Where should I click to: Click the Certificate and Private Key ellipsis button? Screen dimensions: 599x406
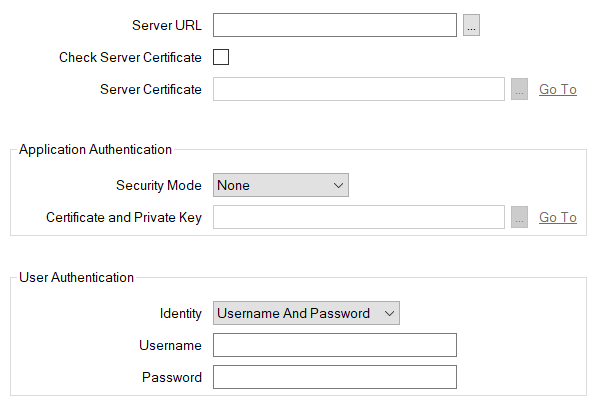[x=519, y=217]
